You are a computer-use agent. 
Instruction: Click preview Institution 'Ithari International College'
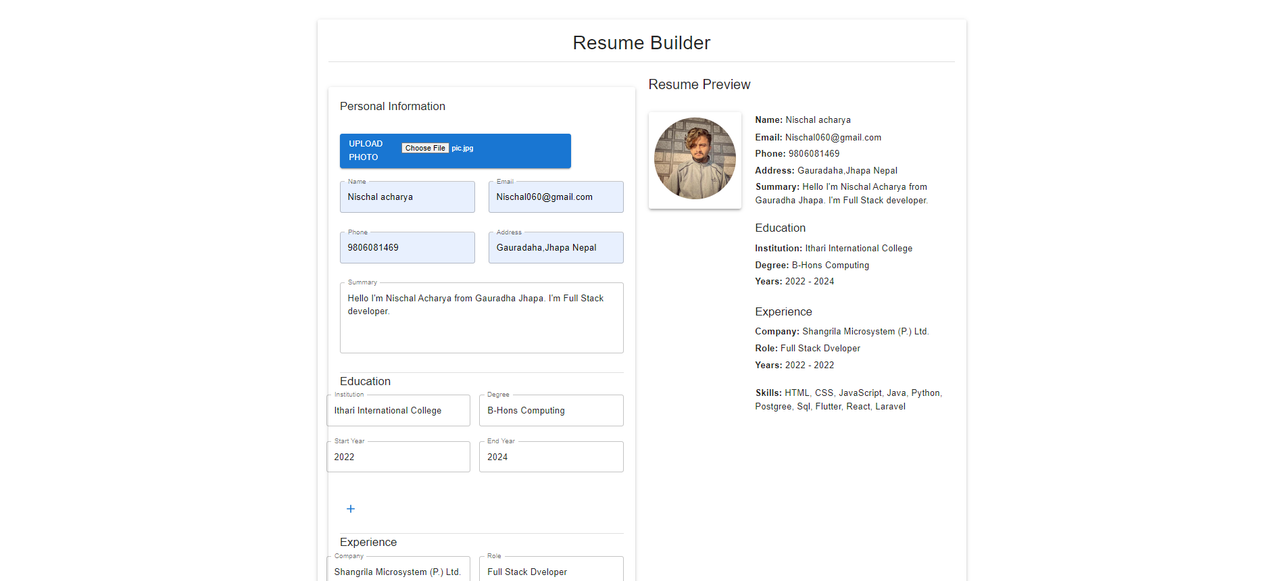point(834,248)
